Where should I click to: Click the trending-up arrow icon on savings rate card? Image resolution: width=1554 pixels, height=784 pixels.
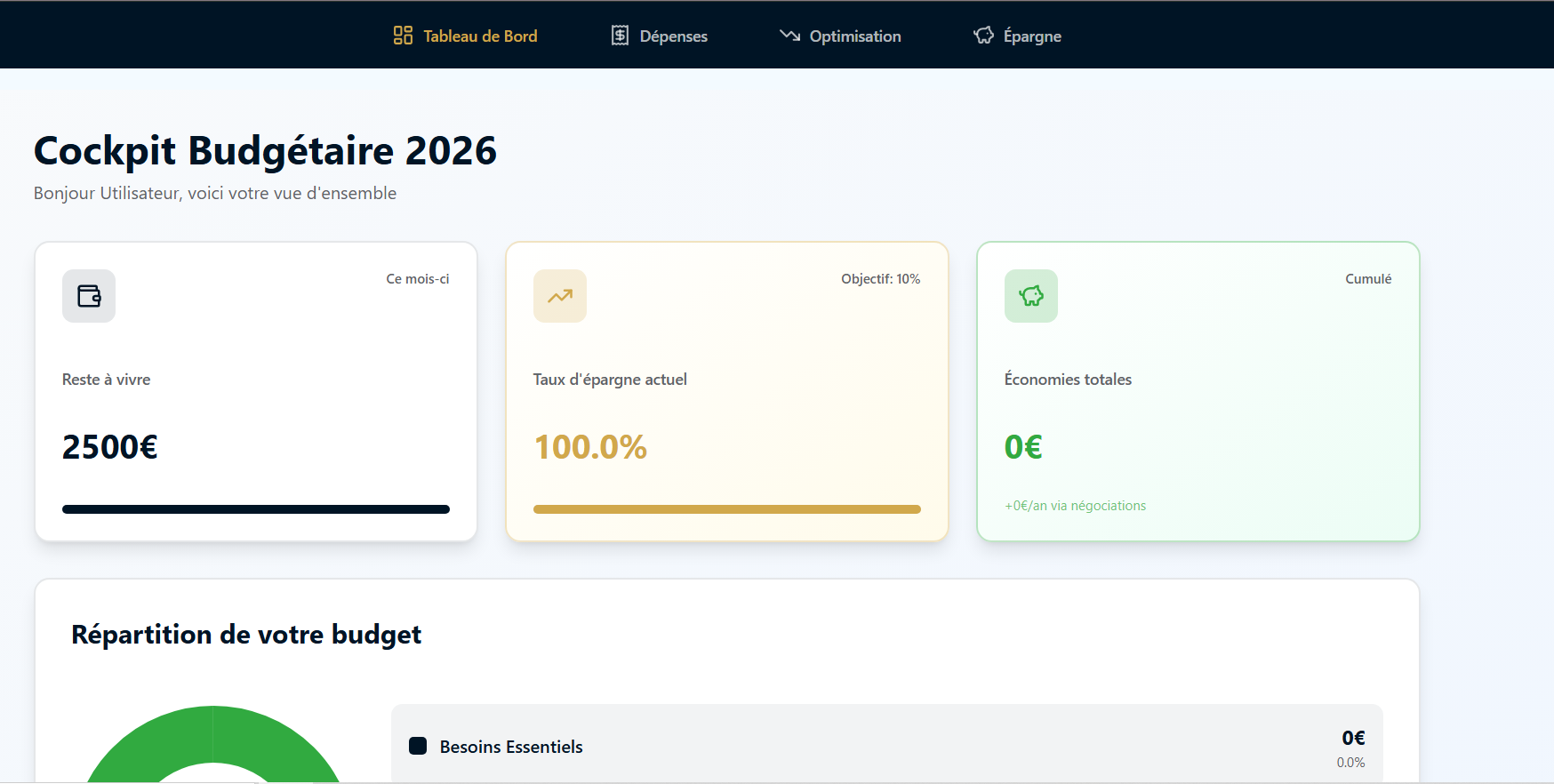[x=560, y=296]
